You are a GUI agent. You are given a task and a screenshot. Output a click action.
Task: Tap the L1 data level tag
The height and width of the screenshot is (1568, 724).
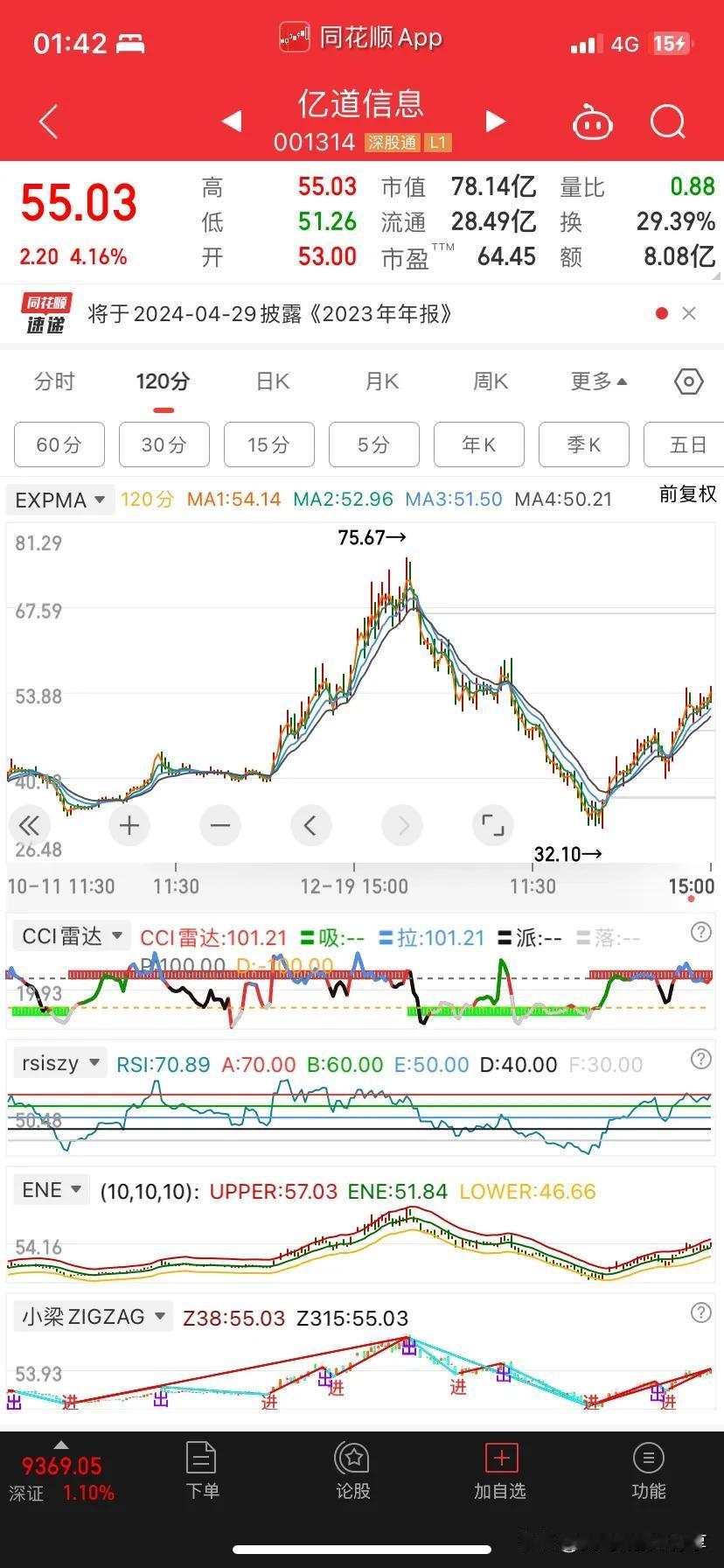coord(437,142)
